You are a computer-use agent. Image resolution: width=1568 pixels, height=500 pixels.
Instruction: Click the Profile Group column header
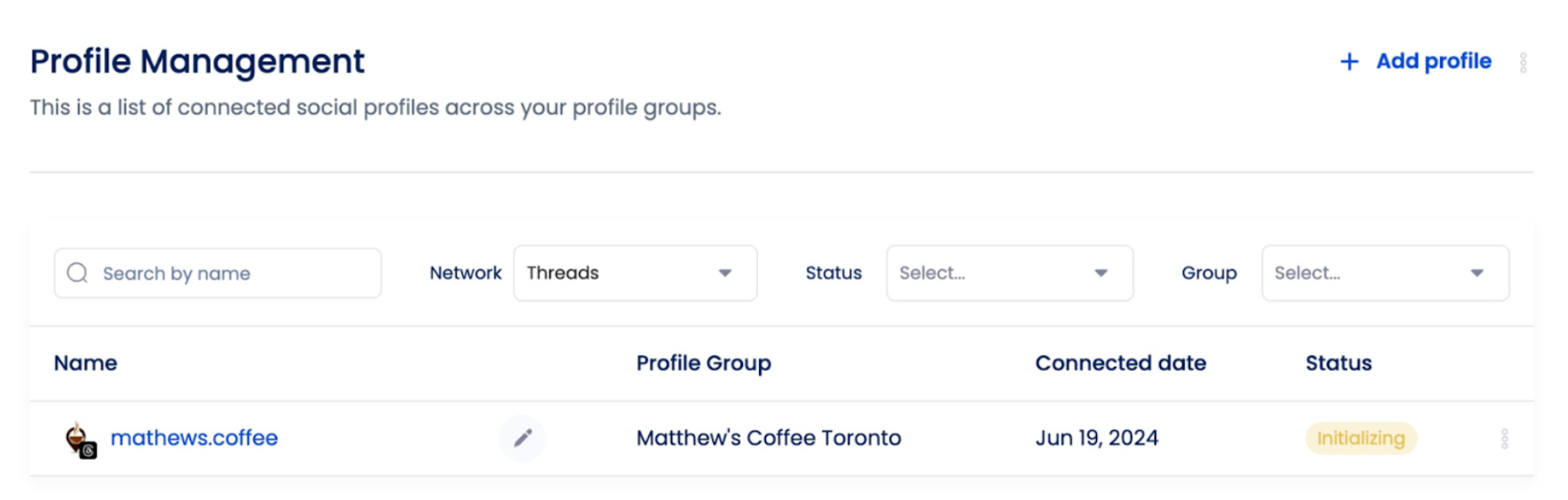click(704, 363)
